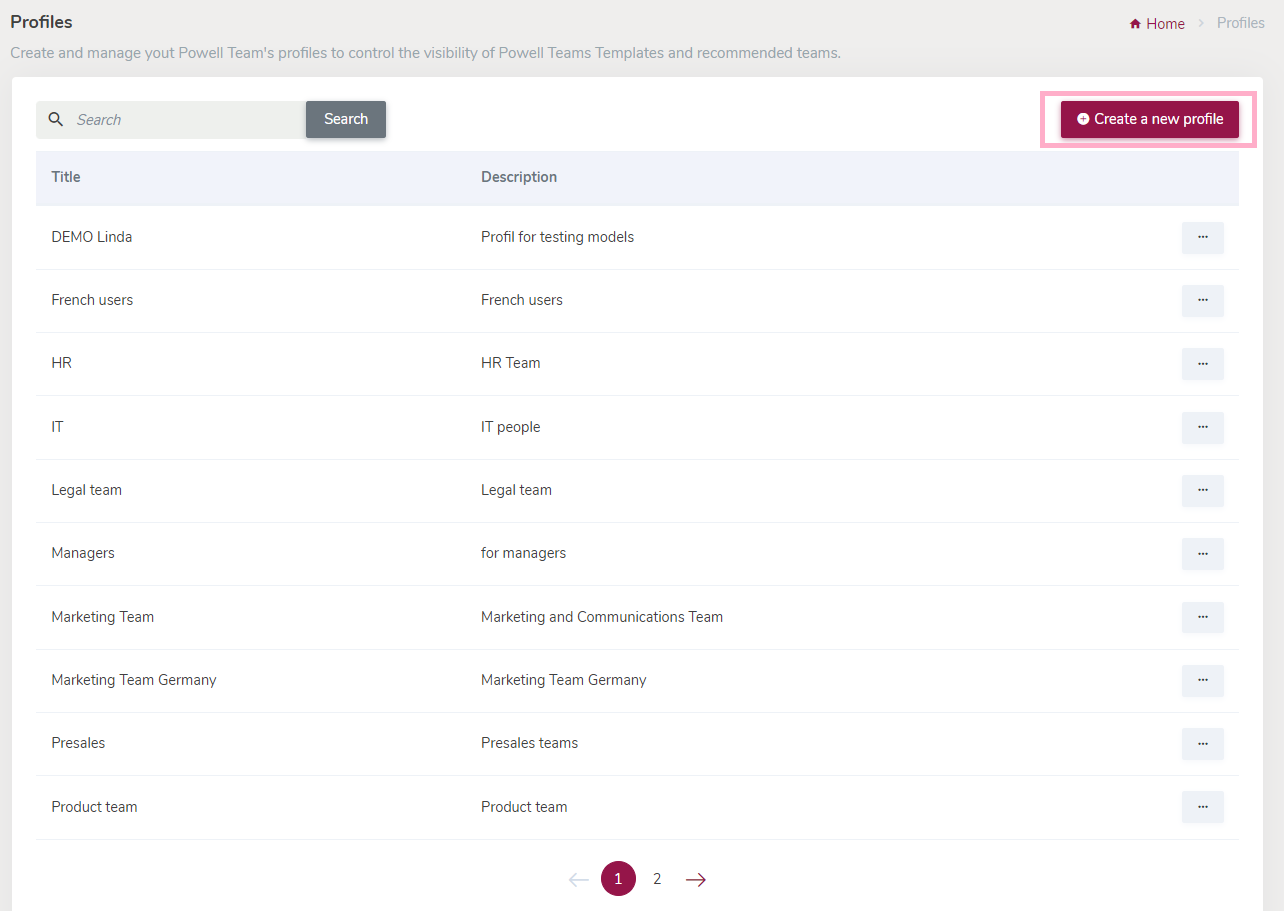Image resolution: width=1284 pixels, height=911 pixels.
Task: Open options menu for Legal team
Action: tap(1203, 490)
